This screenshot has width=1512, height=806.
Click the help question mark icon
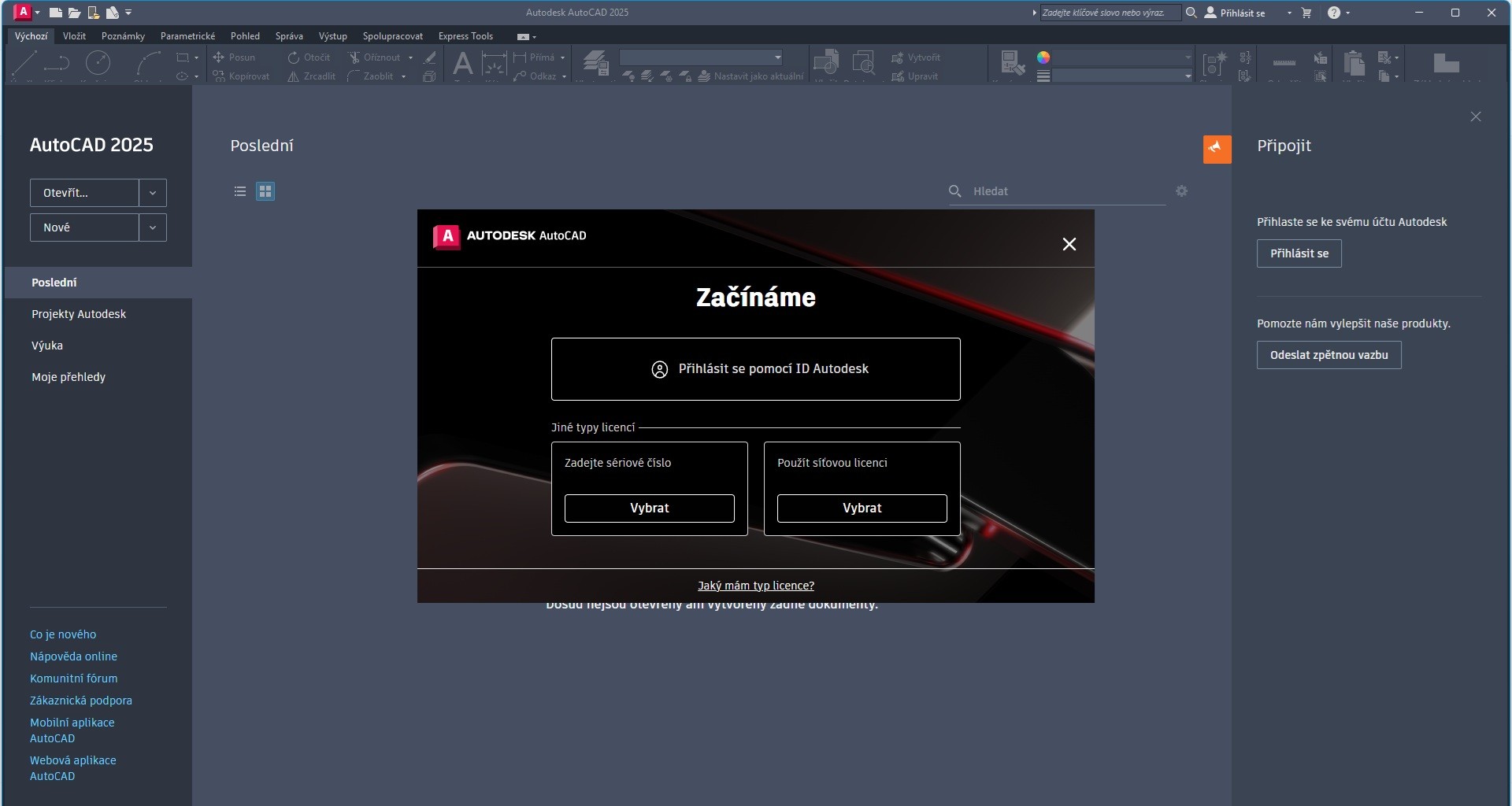tap(1333, 13)
